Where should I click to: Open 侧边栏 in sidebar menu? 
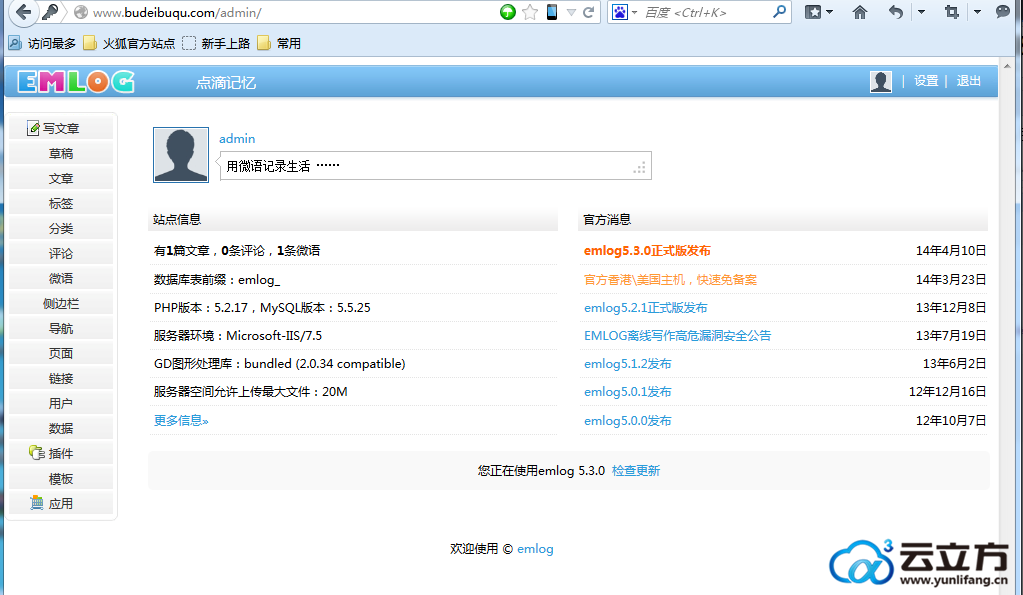point(61,303)
